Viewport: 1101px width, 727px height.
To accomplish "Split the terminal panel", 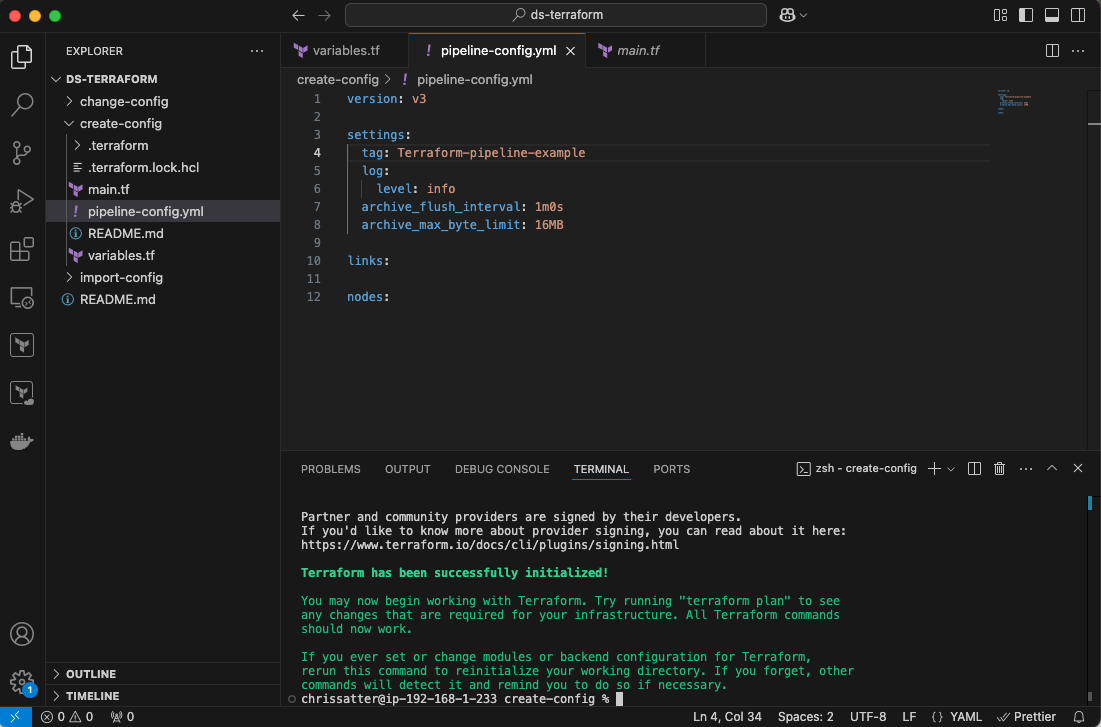I will 974,469.
